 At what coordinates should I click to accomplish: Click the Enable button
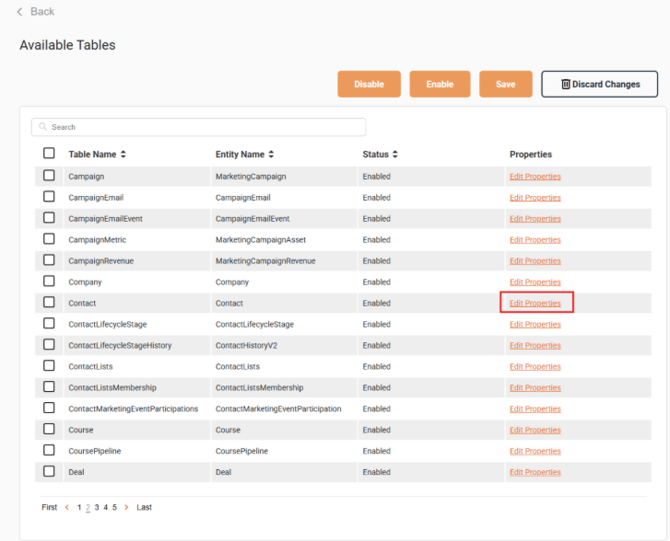point(440,85)
